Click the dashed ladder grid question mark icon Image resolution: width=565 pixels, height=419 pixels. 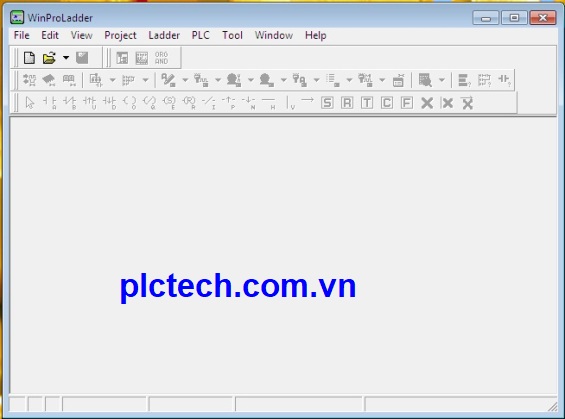[484, 80]
